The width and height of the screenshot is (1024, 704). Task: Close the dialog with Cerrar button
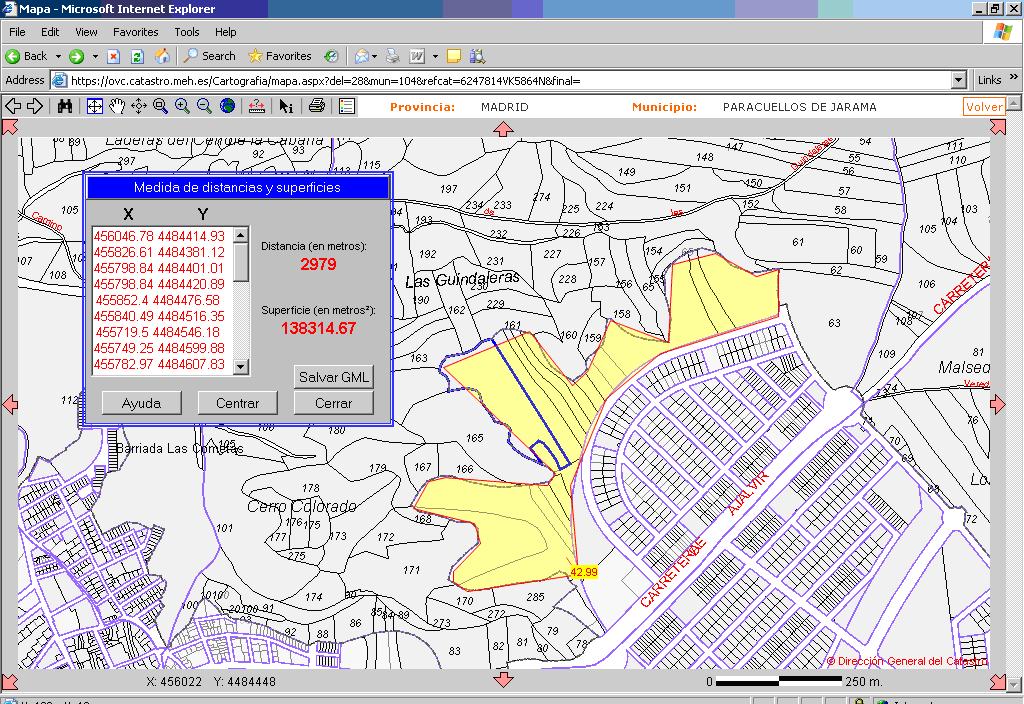click(333, 403)
